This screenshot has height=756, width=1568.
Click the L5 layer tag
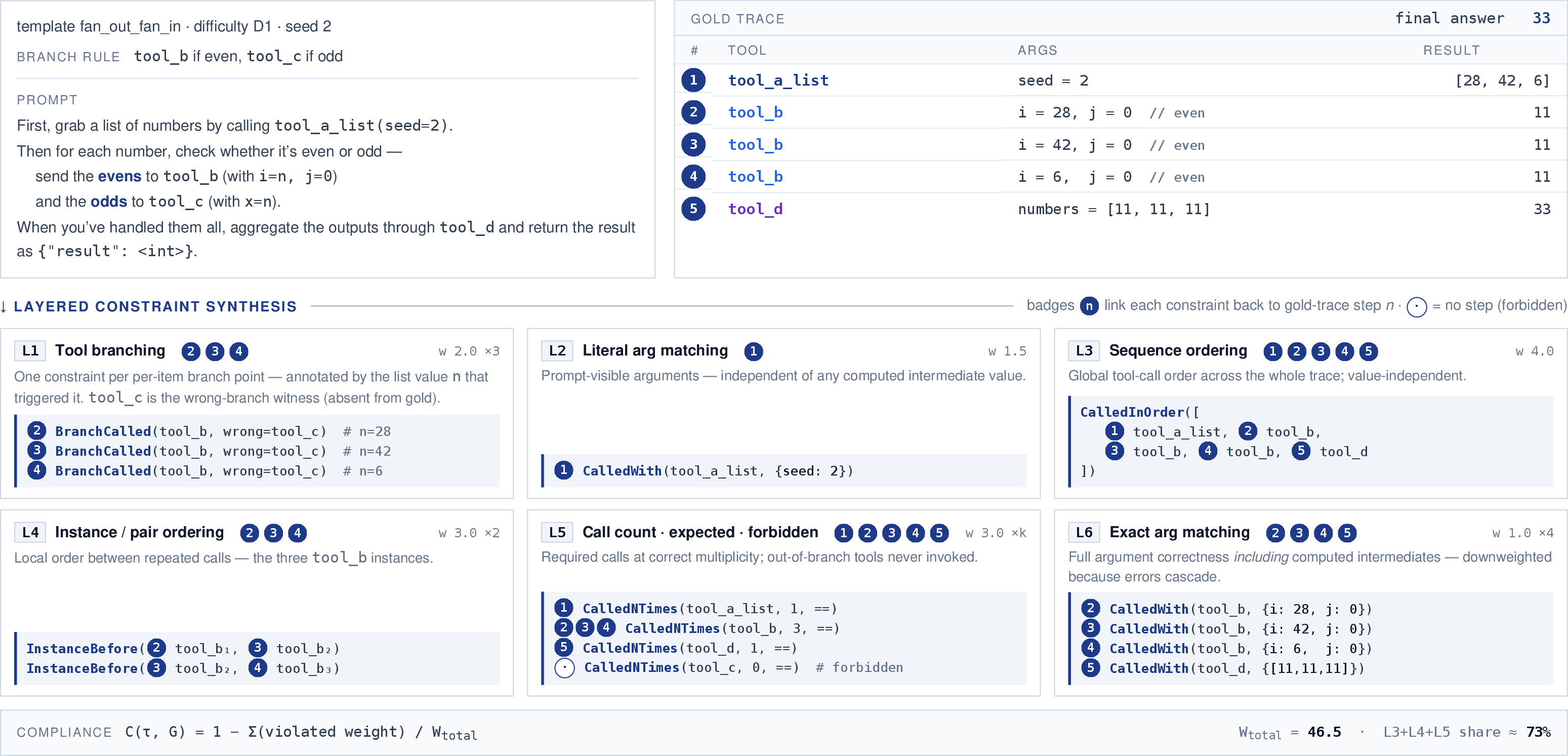tap(557, 533)
